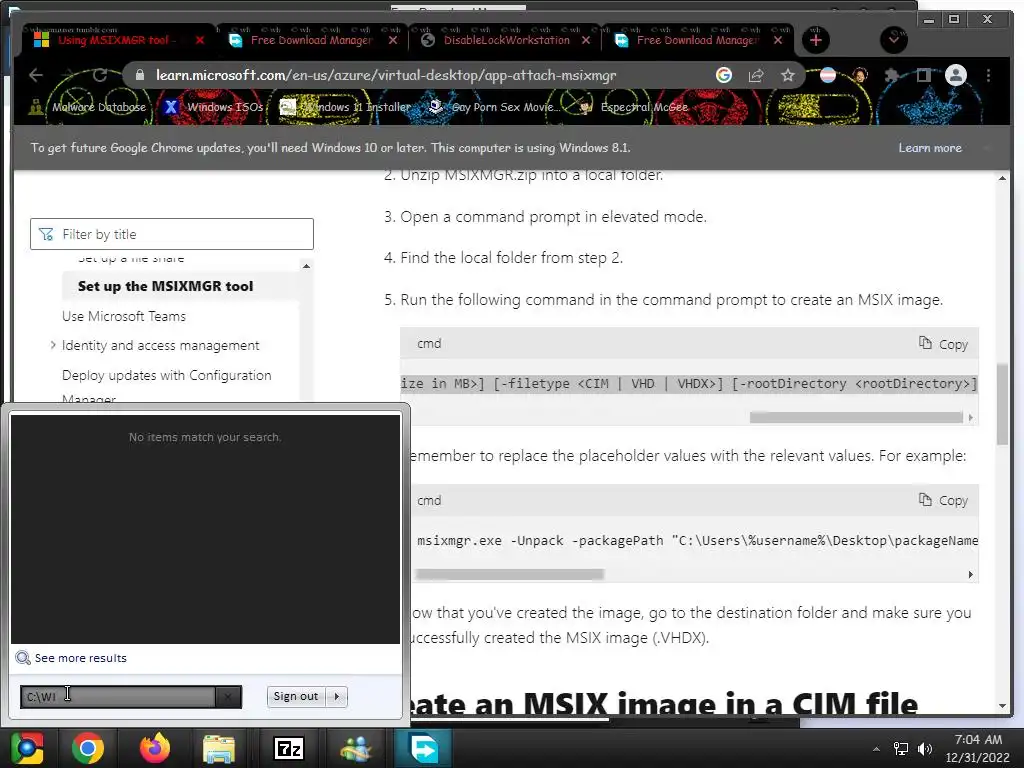The image size is (1024, 768).
Task: Click first code block horizontal scrollbar
Action: 856,417
